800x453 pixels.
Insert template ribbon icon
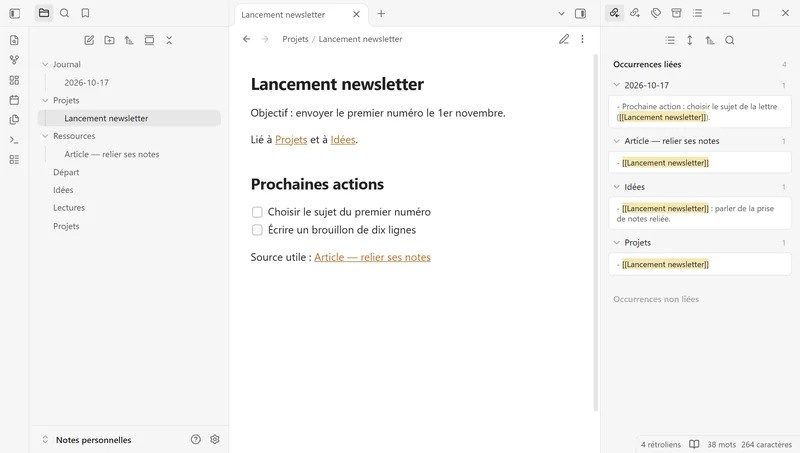[x=14, y=120]
